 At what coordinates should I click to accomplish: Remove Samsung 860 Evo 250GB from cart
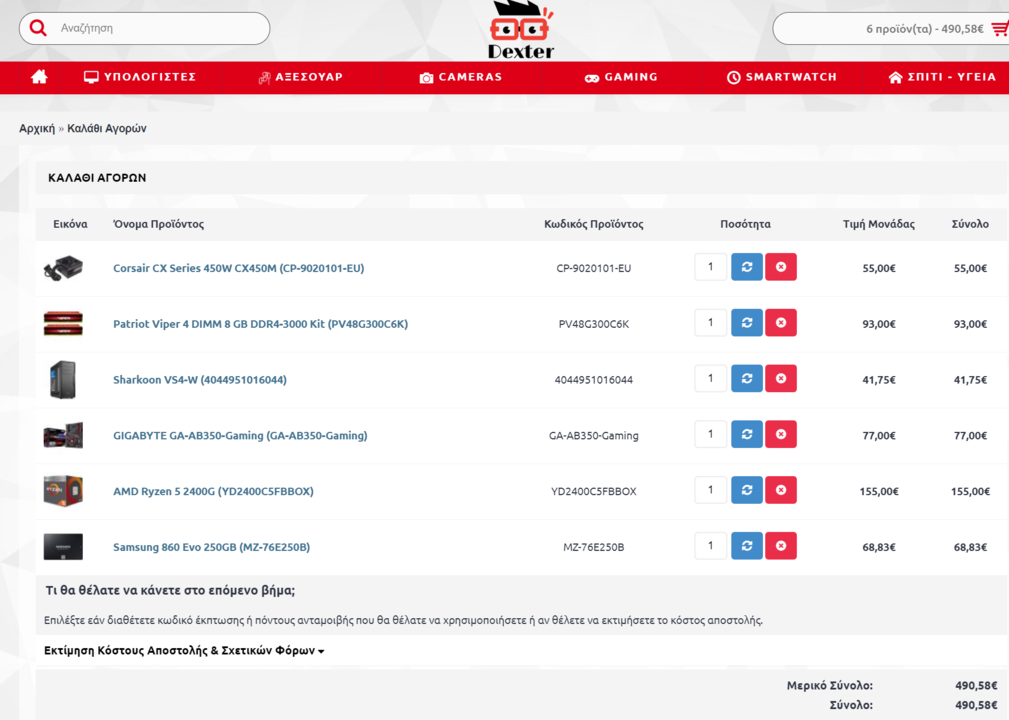[781, 546]
